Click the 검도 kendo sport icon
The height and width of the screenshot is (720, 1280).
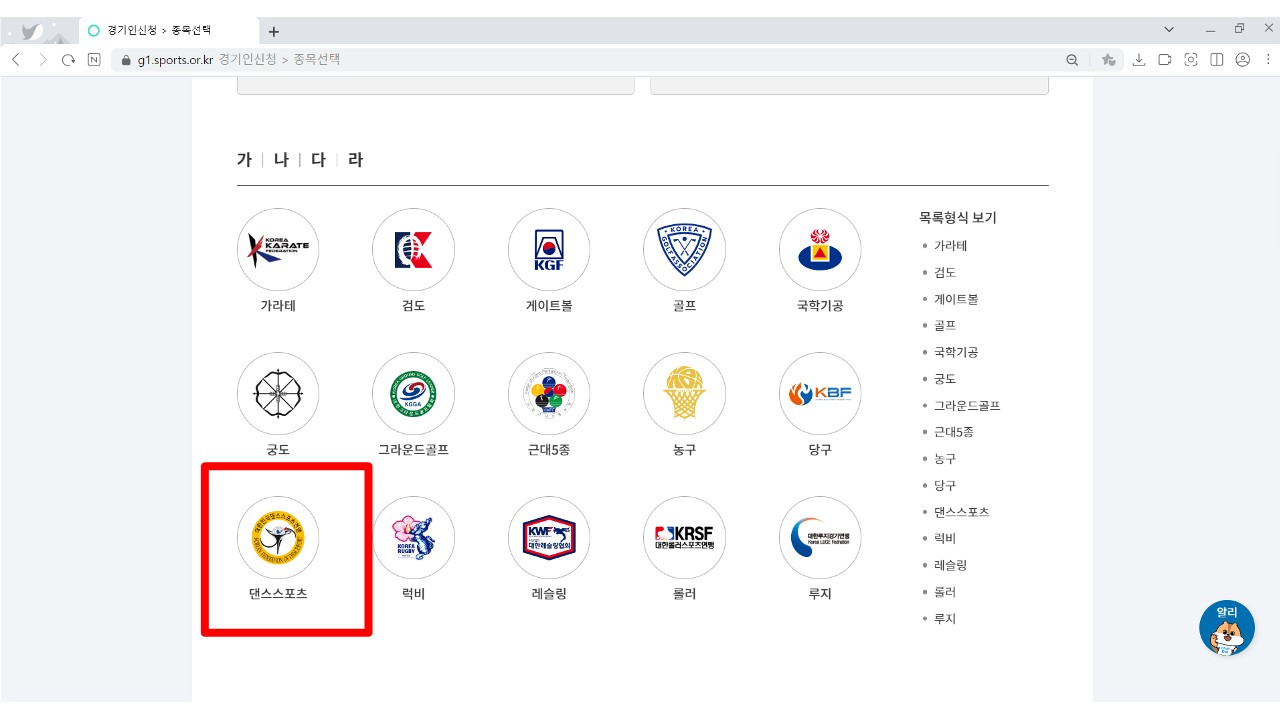pos(413,250)
